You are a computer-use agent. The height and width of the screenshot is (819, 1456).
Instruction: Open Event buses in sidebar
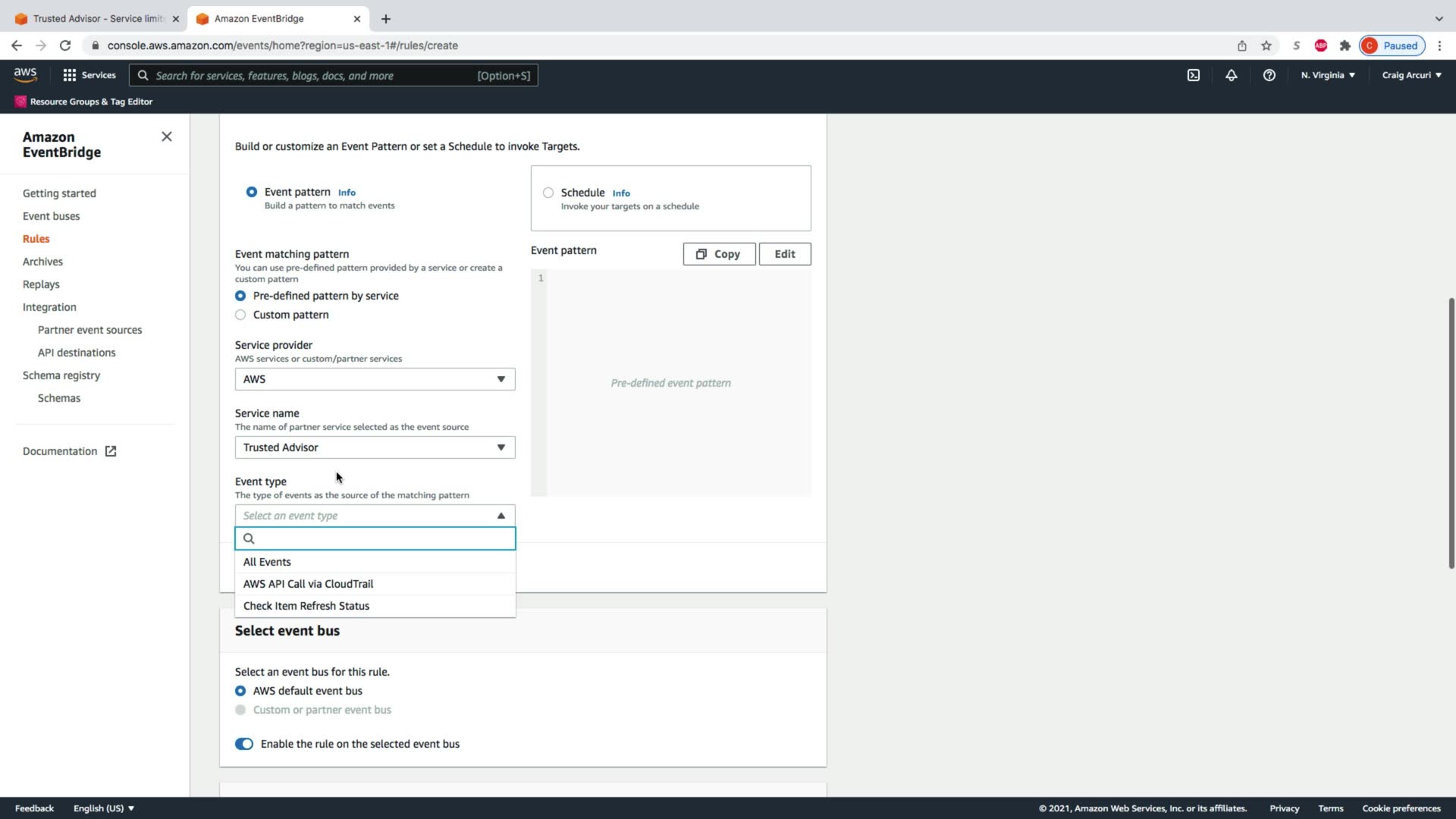51,216
